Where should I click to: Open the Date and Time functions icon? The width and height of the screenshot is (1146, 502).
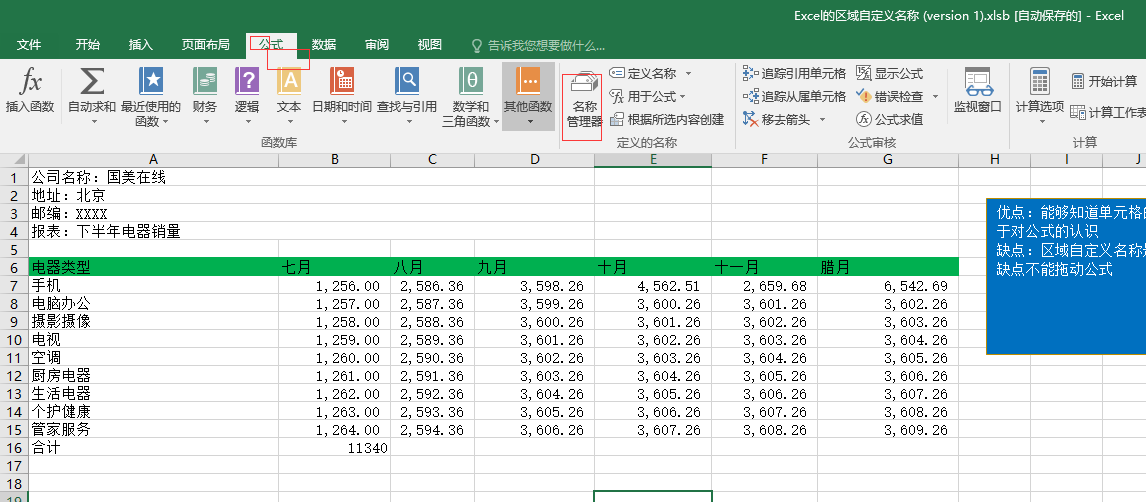coord(341,81)
